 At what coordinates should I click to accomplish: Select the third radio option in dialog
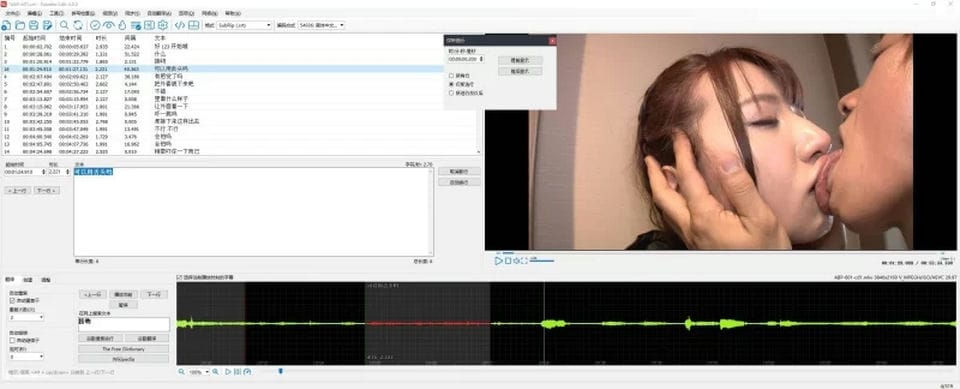[x=452, y=93]
